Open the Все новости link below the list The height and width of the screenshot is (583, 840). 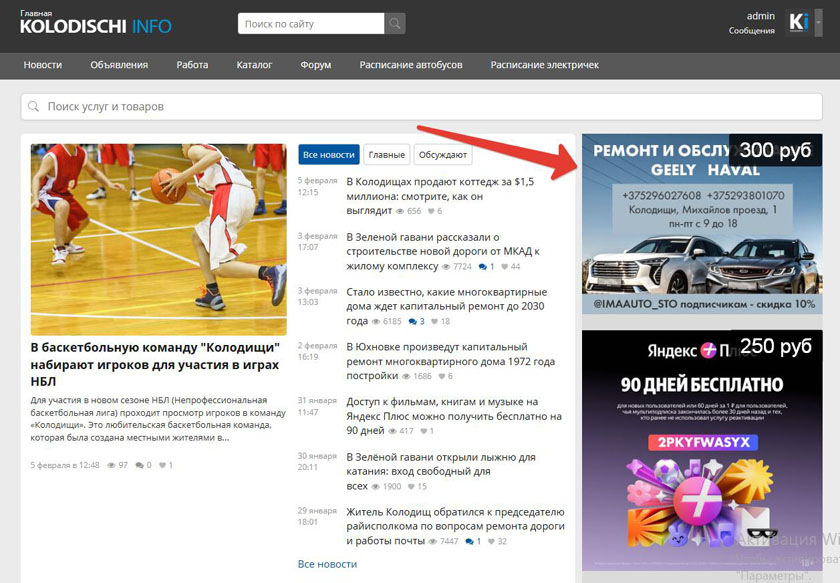[327, 564]
